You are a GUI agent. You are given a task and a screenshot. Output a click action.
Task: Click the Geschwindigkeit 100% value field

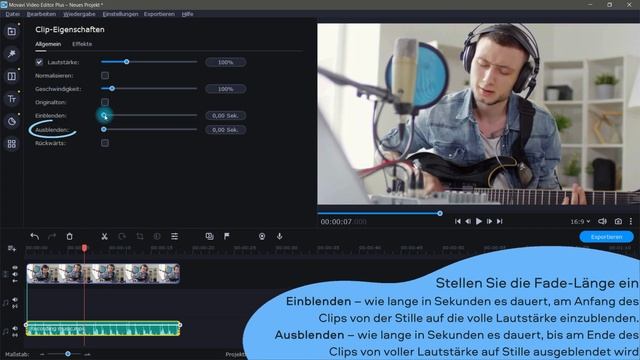(225, 89)
